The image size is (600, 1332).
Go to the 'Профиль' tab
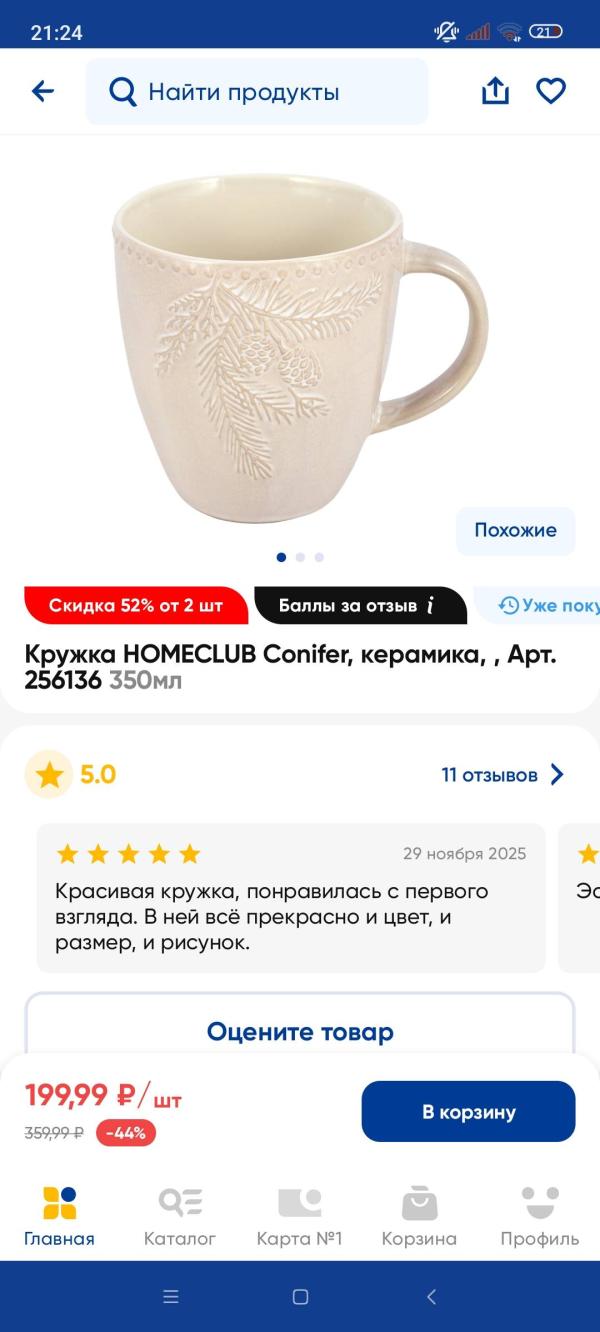coord(540,1217)
